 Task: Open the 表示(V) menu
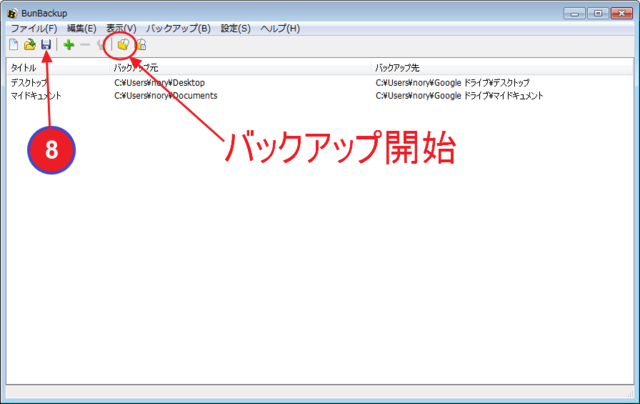click(121, 28)
